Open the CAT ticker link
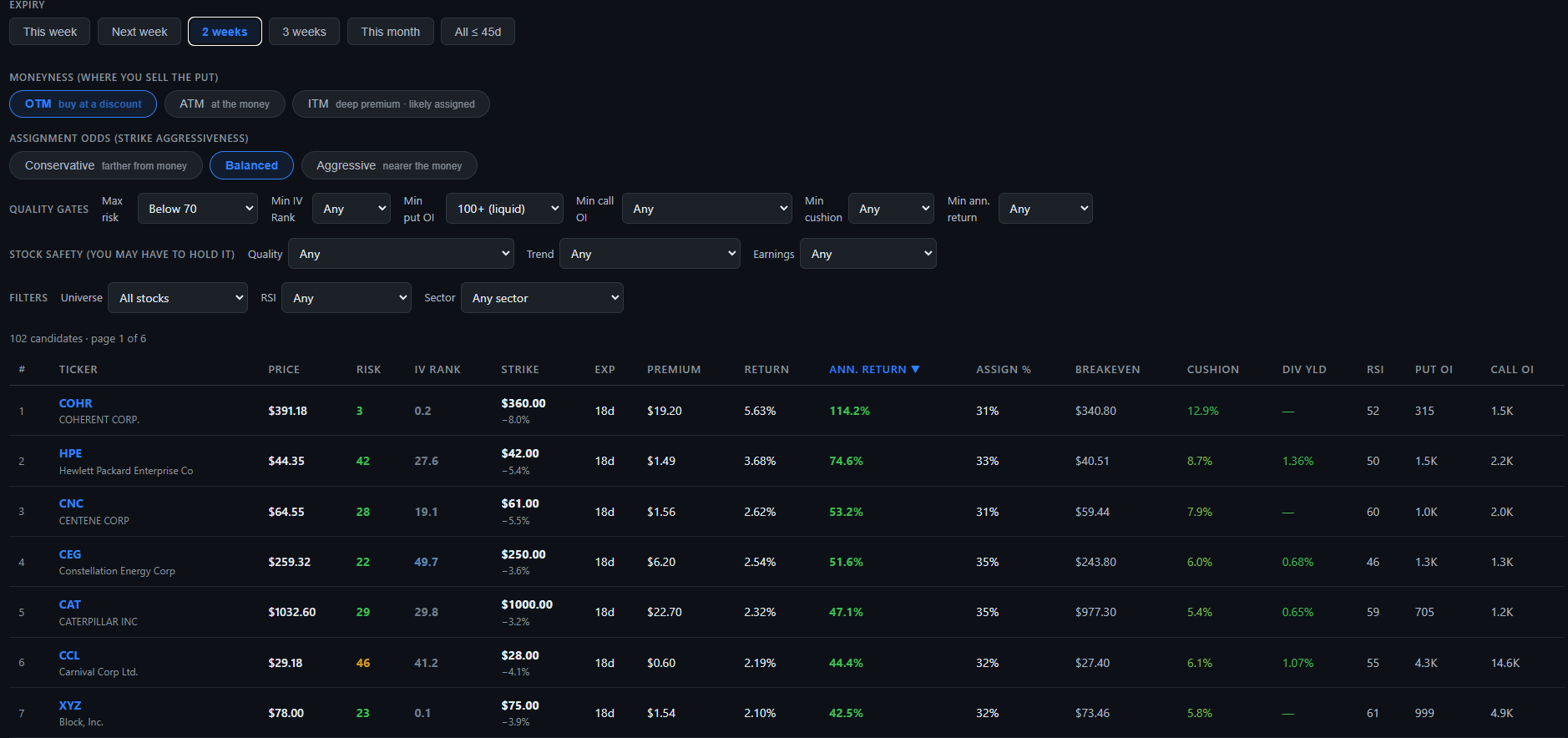The image size is (1568, 738). pos(70,604)
